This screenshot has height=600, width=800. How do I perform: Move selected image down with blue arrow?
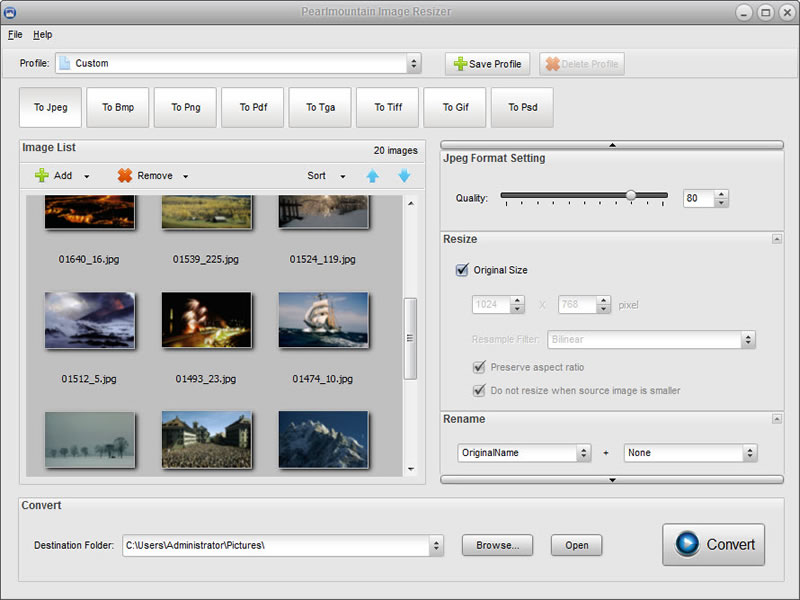click(x=404, y=176)
